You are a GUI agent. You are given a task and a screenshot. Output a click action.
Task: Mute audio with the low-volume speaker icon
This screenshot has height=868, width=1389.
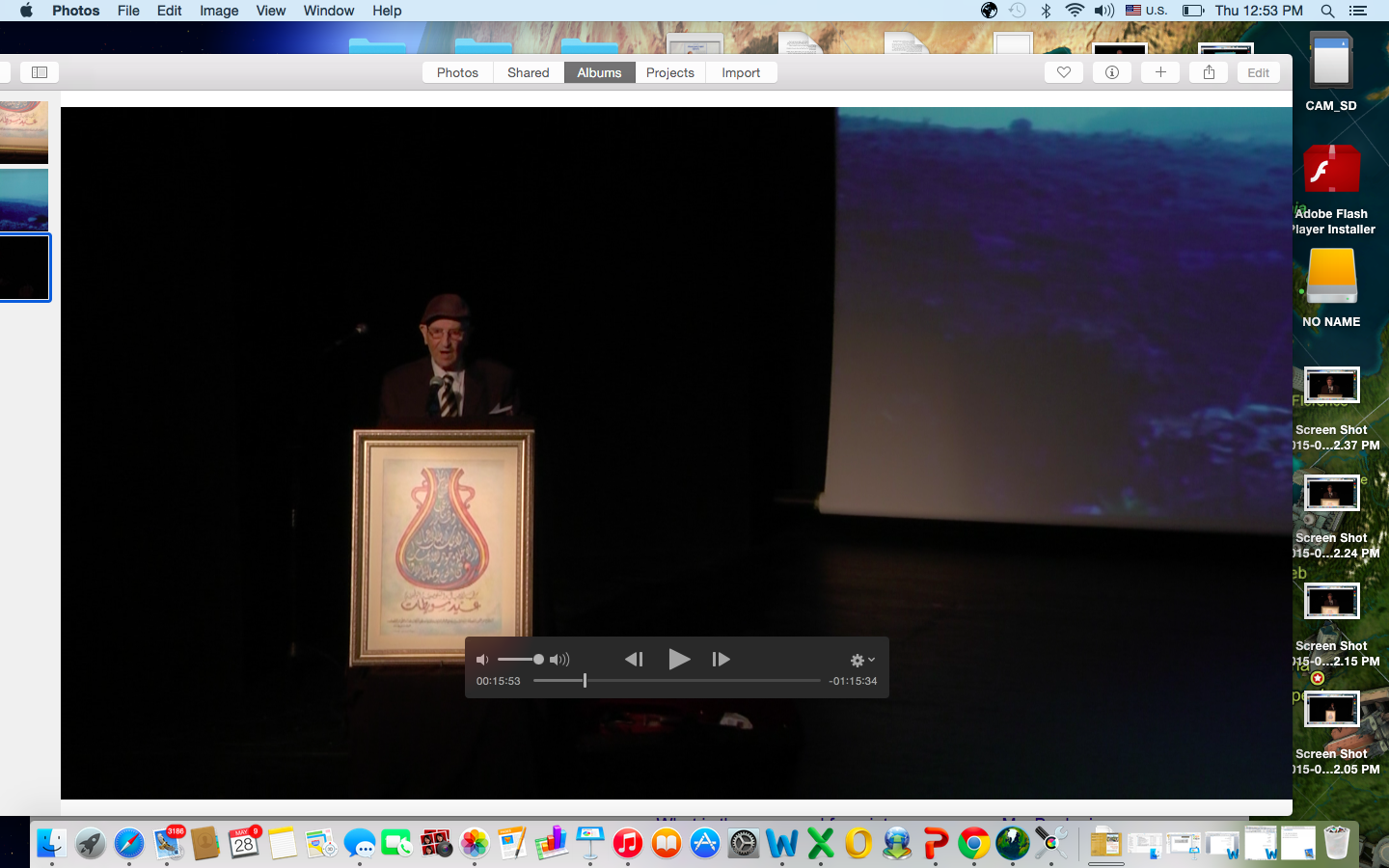pyautogui.click(x=482, y=660)
